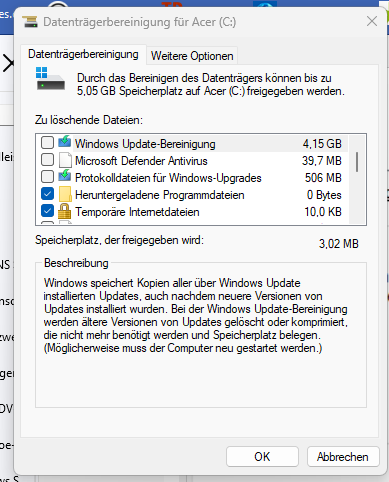Image resolution: width=389 pixels, height=482 pixels.
Task: Click the Abbrechen button
Action: click(x=343, y=457)
